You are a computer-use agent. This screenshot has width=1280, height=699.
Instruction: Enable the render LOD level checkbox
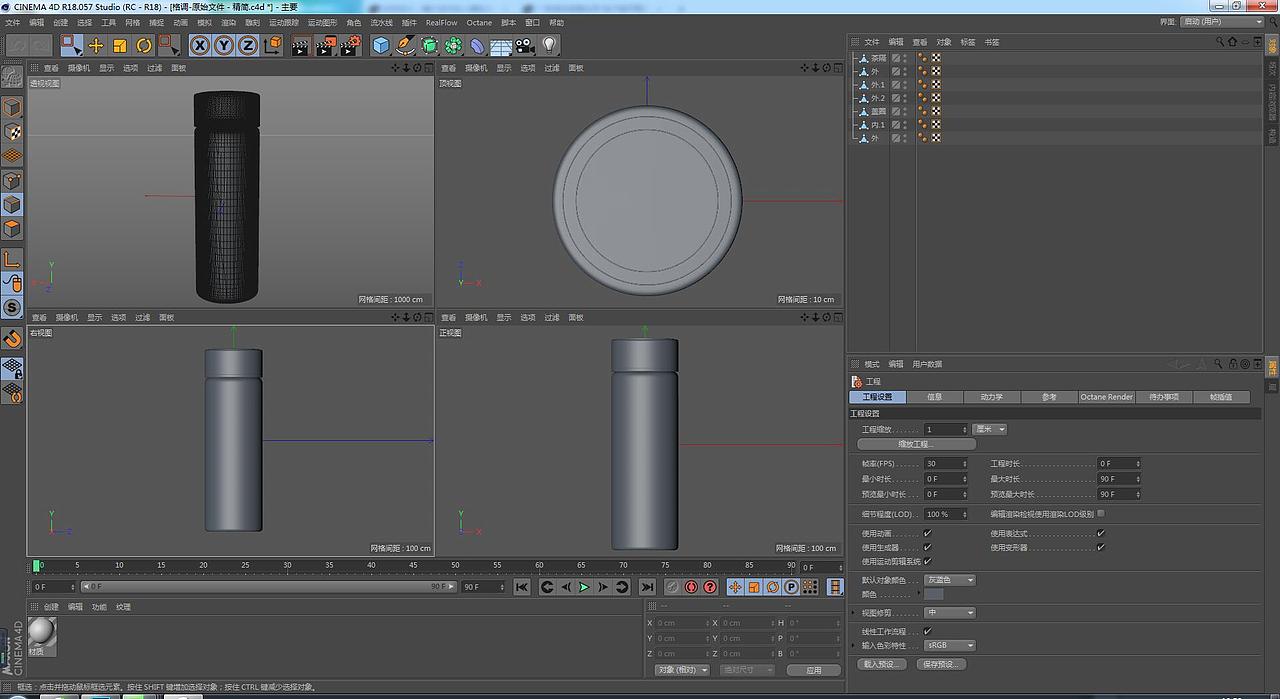click(x=1101, y=514)
